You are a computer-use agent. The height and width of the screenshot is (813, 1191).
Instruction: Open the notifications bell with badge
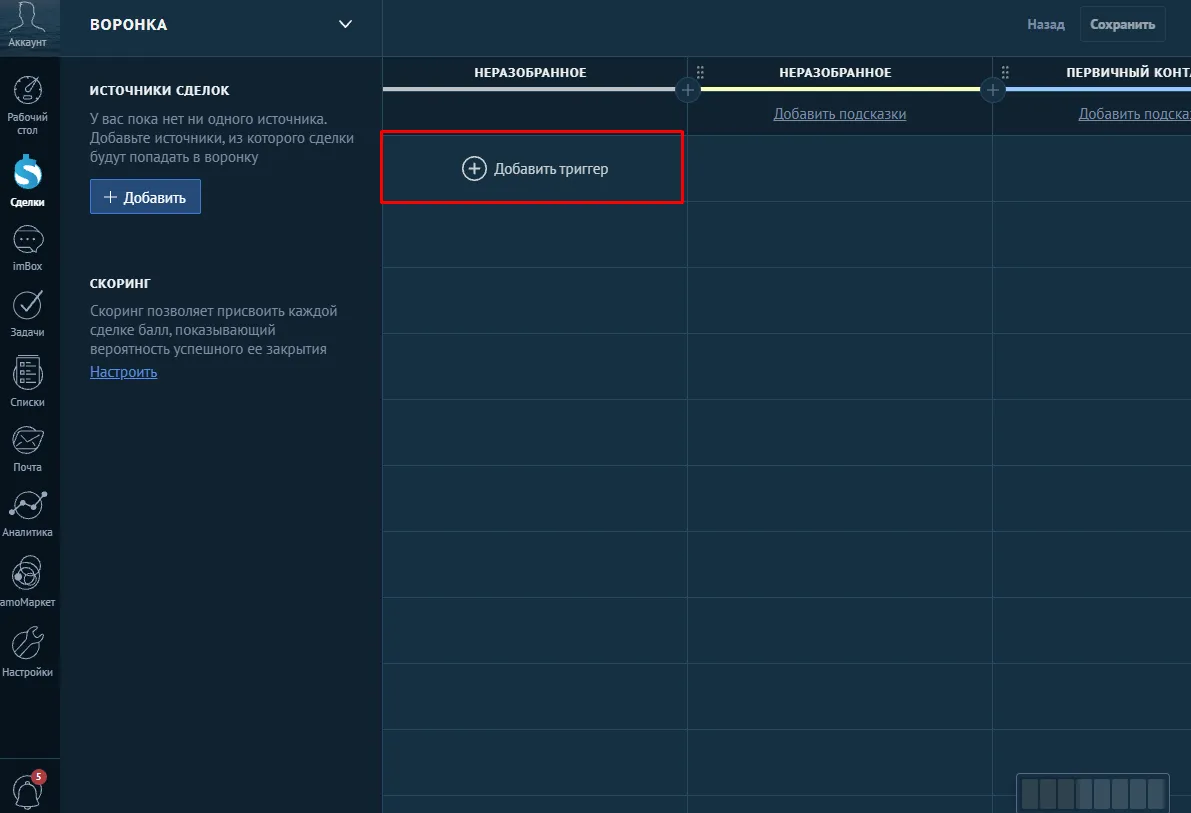[x=27, y=790]
